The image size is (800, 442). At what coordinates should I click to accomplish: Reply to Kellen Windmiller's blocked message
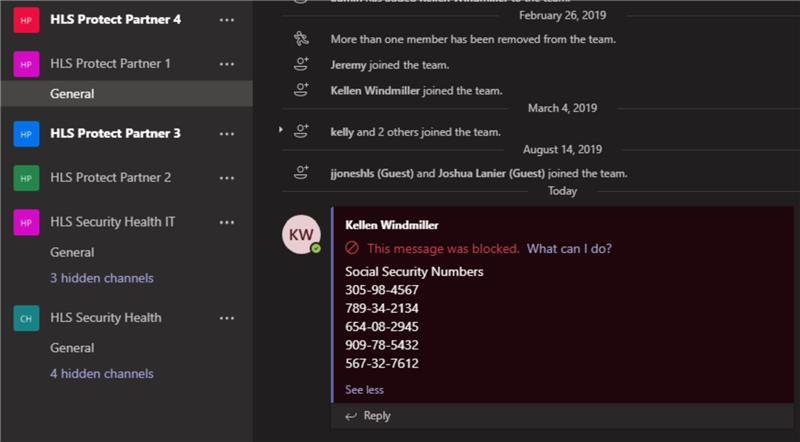click(368, 416)
